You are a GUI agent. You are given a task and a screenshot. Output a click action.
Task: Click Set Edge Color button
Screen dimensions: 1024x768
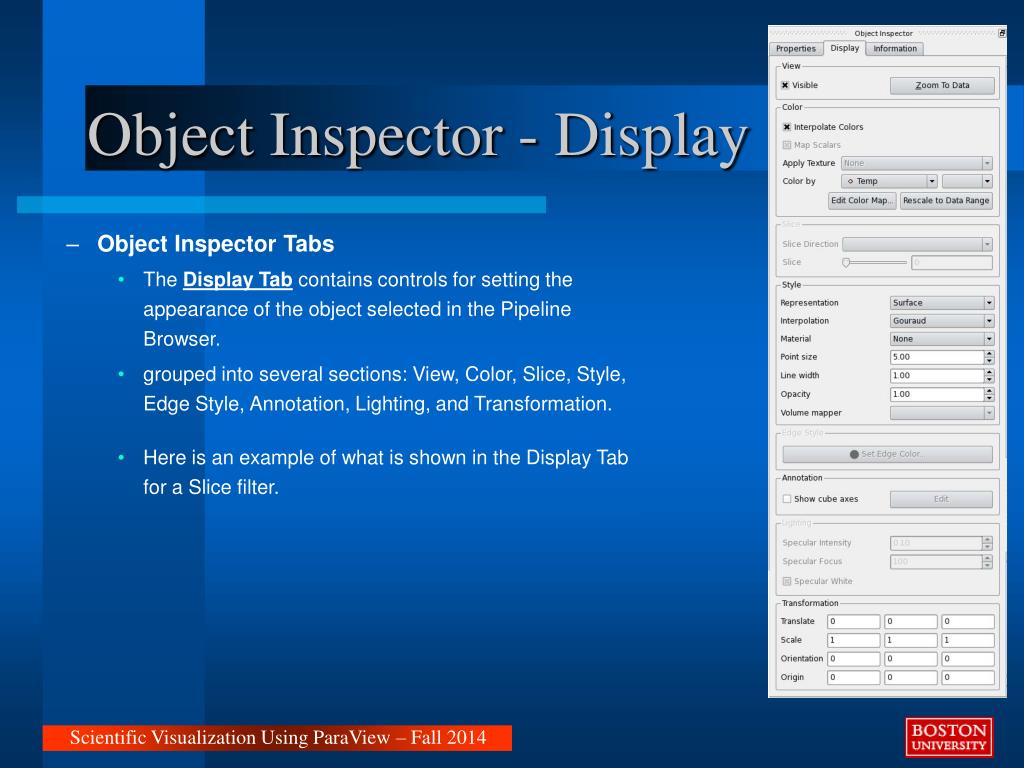888,454
